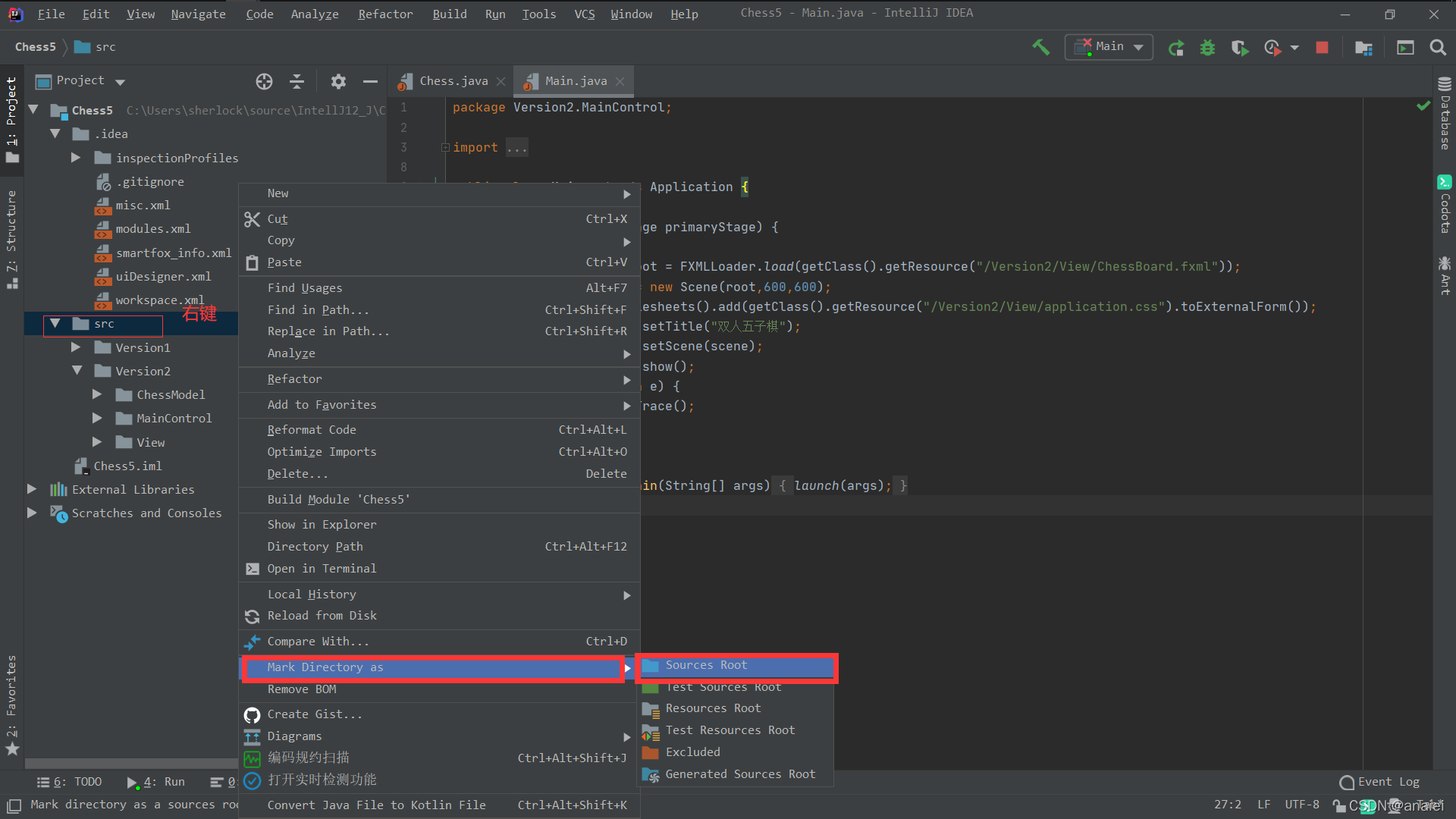This screenshot has height=819, width=1456.
Task: Click the Build Project hammer icon
Action: pyautogui.click(x=1040, y=47)
